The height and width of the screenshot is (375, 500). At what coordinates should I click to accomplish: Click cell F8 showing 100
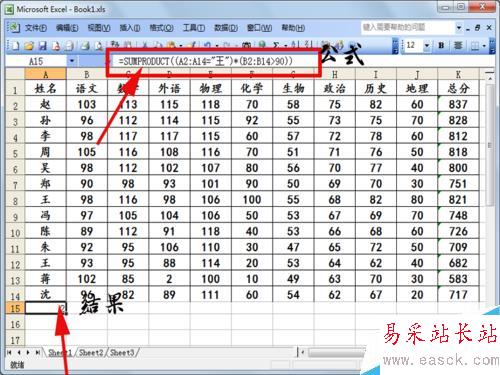pos(252,199)
